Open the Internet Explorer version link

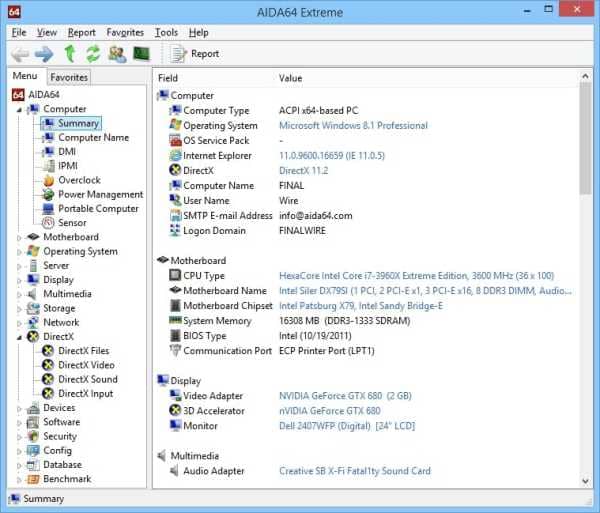tap(332, 156)
